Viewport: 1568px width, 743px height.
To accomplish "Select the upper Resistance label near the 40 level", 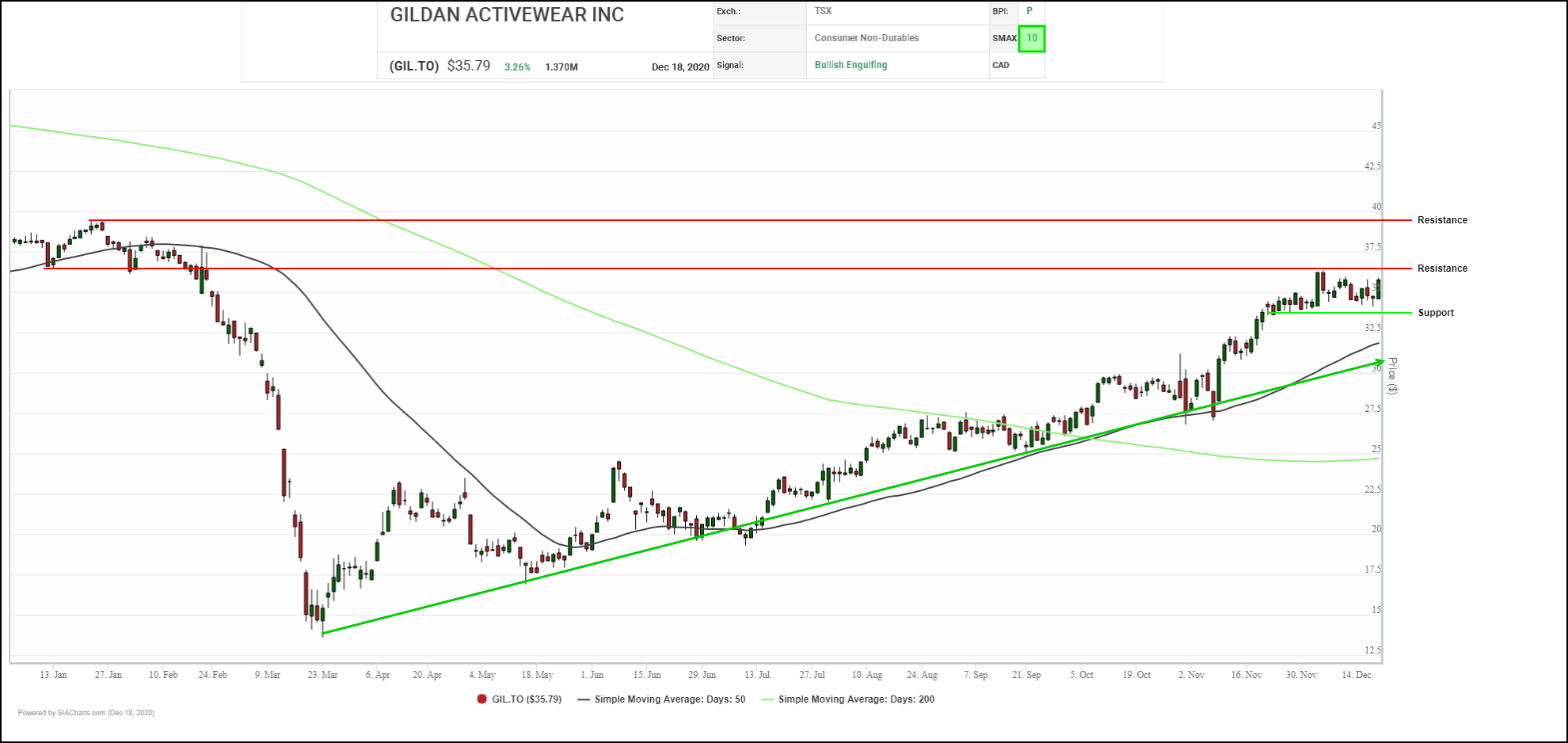I will tap(1442, 220).
